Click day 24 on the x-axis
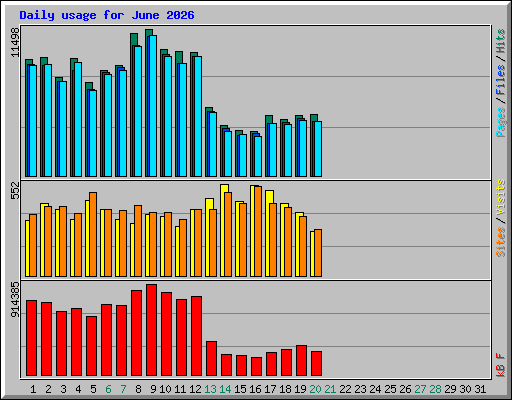 (x=375, y=389)
